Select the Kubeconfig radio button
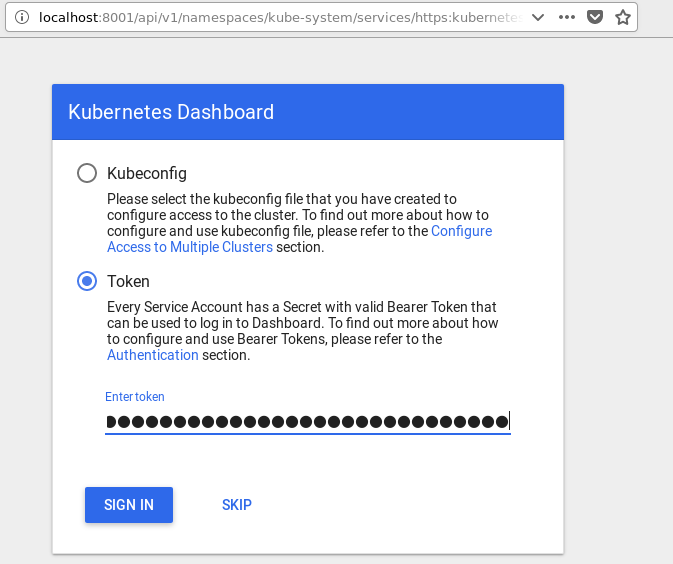Image resolution: width=673 pixels, height=564 pixels. coord(87,173)
